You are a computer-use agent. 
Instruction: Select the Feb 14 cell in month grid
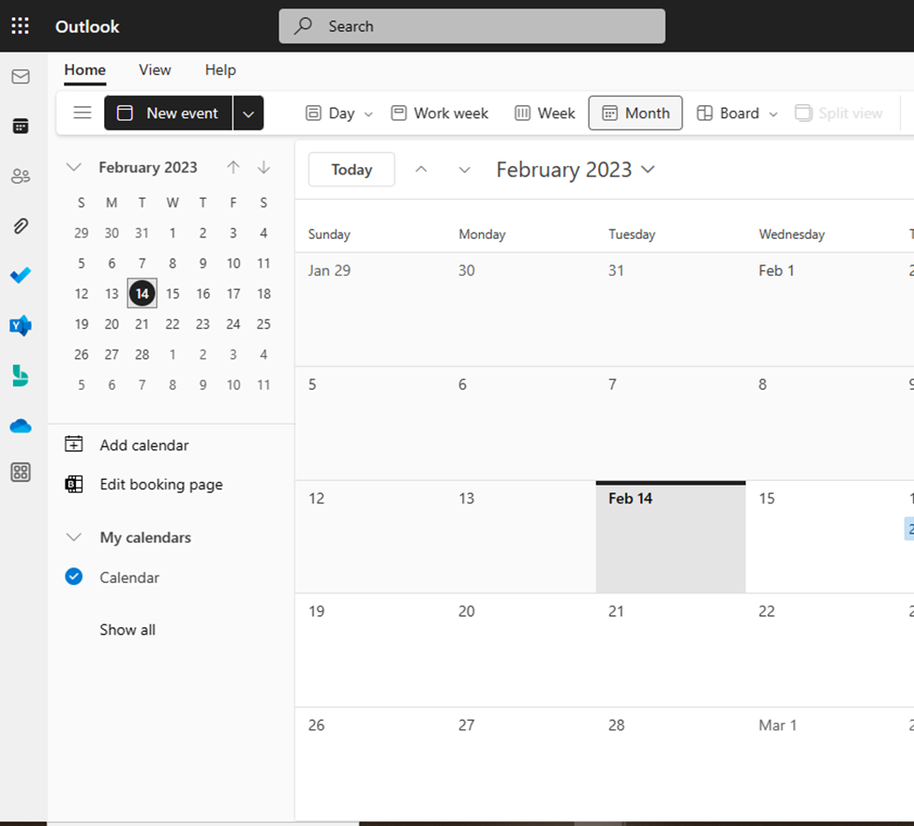tap(670, 537)
